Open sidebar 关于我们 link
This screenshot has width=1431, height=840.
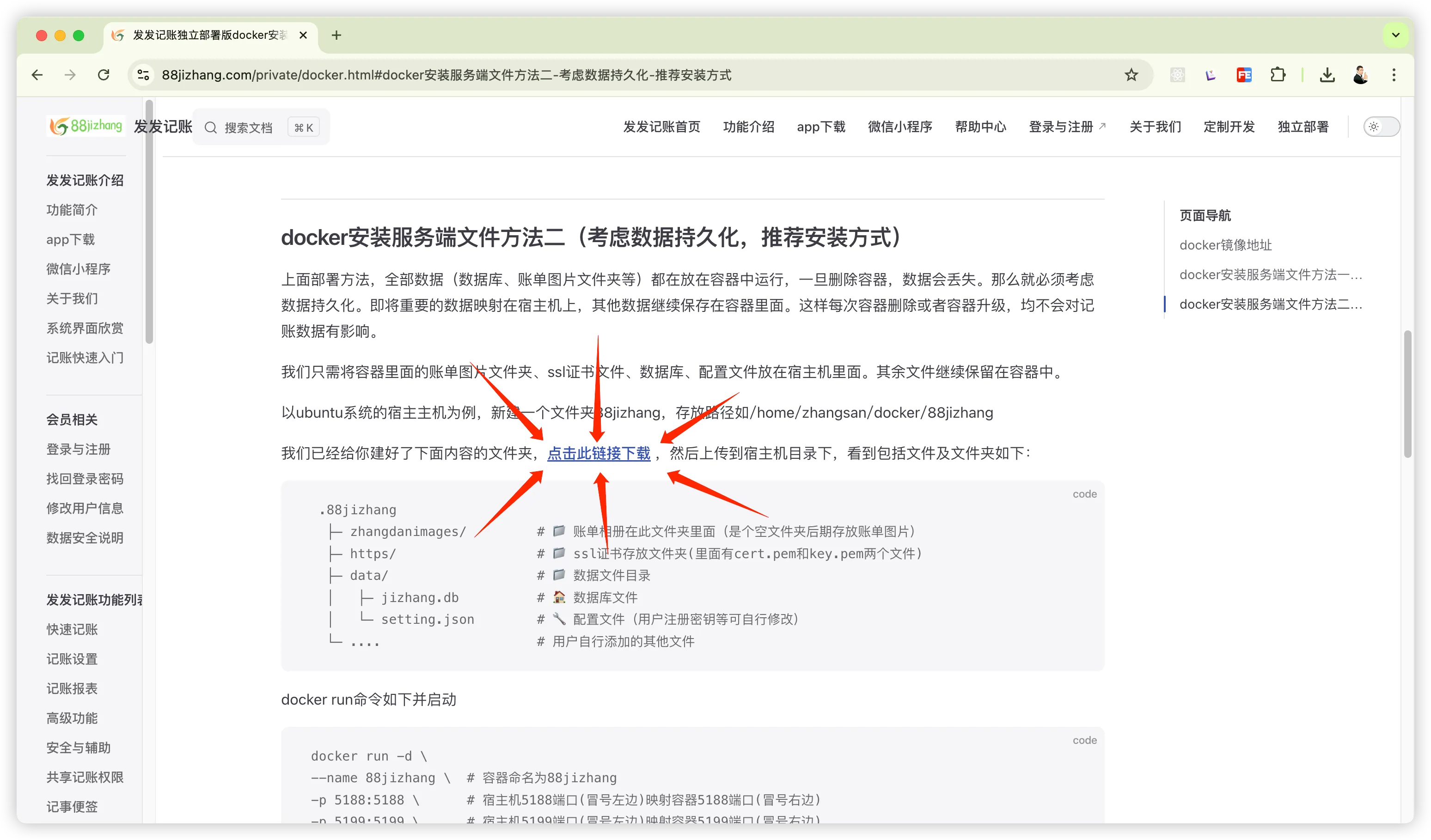pos(72,298)
